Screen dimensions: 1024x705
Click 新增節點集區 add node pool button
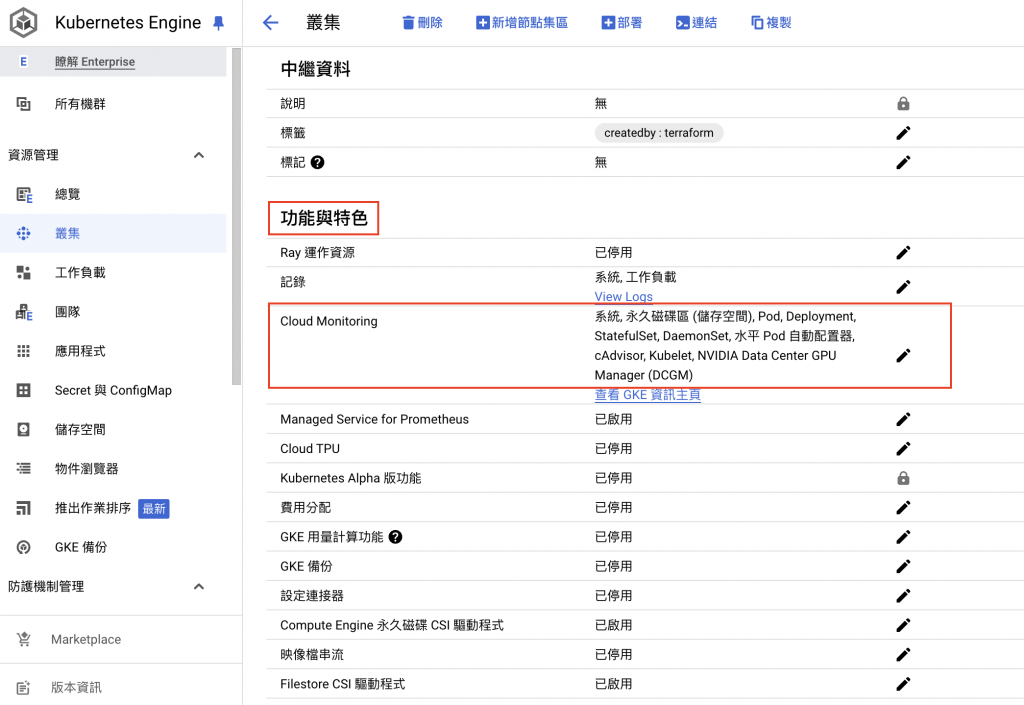pyautogui.click(x=522, y=23)
